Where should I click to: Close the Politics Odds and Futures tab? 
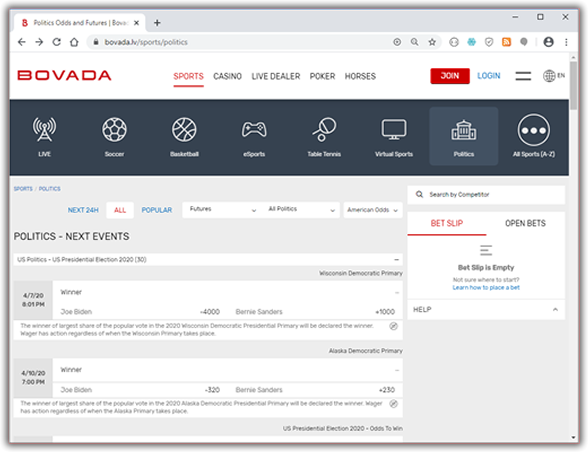(136, 23)
